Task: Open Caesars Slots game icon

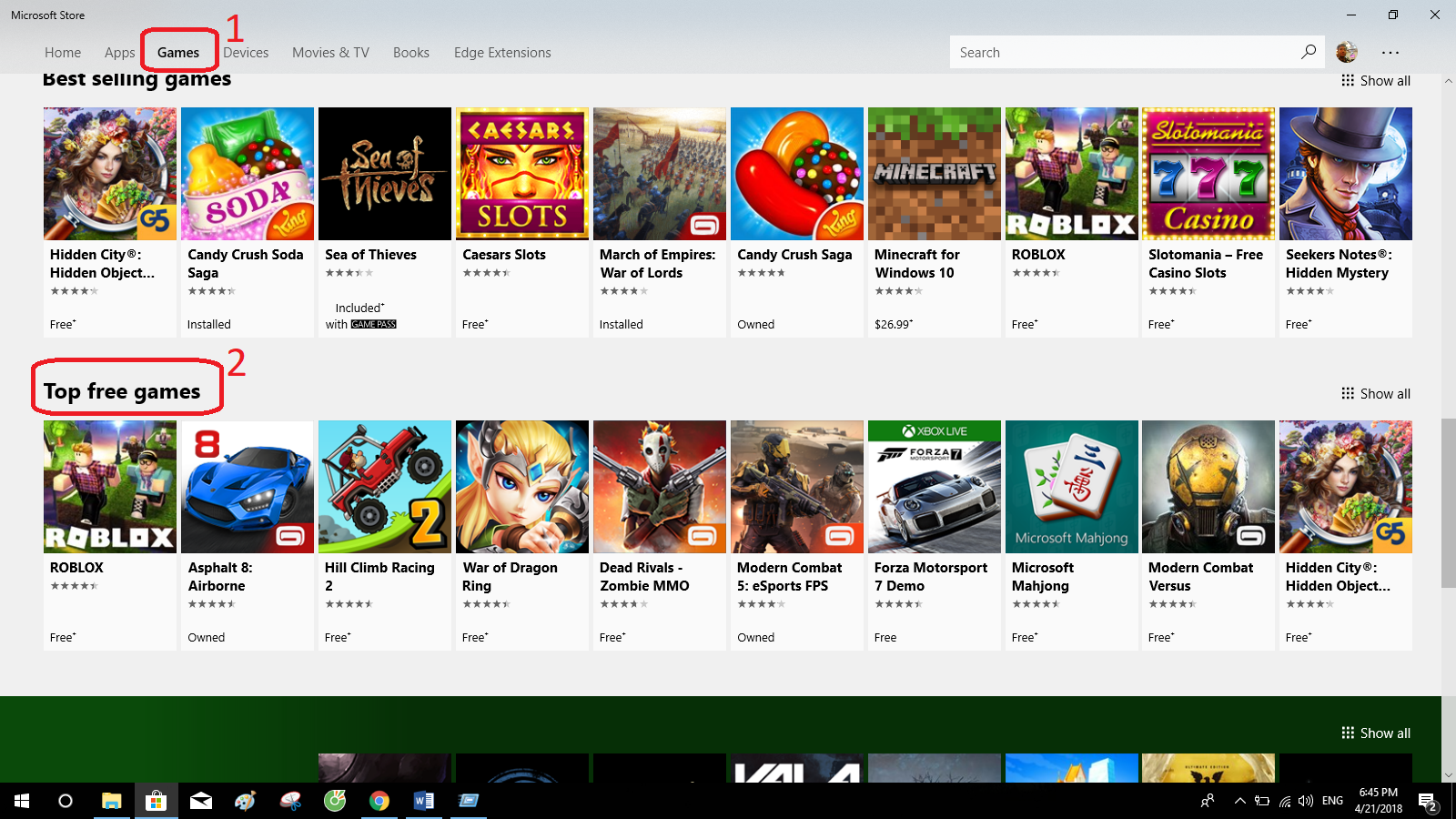Action: click(522, 174)
